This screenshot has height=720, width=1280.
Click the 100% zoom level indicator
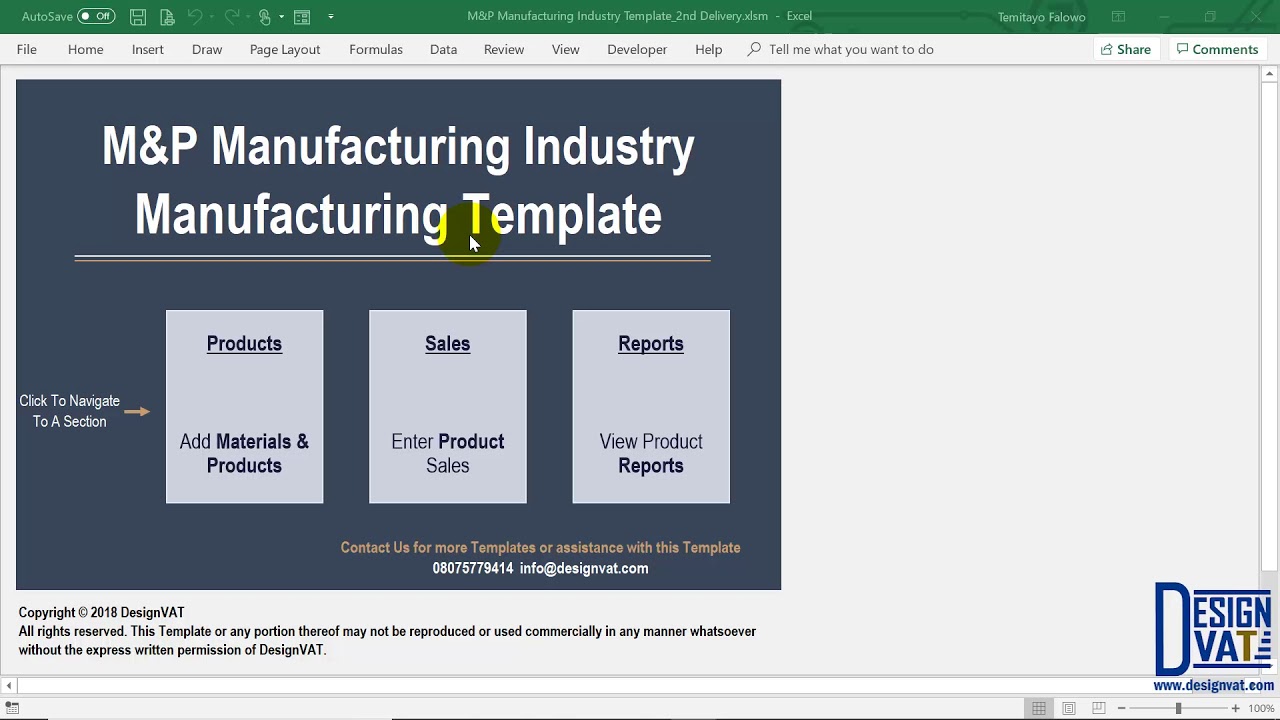point(1261,709)
